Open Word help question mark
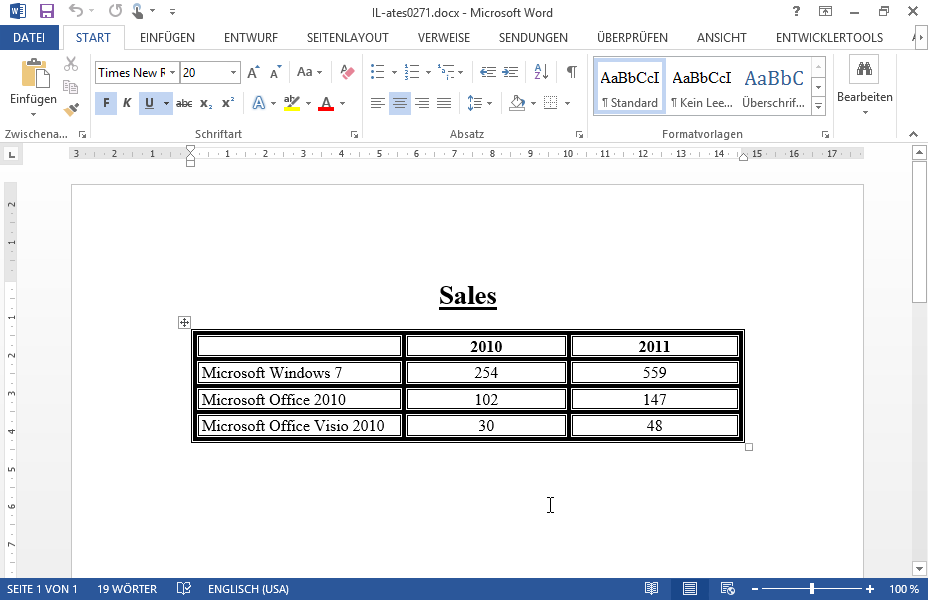 (797, 11)
